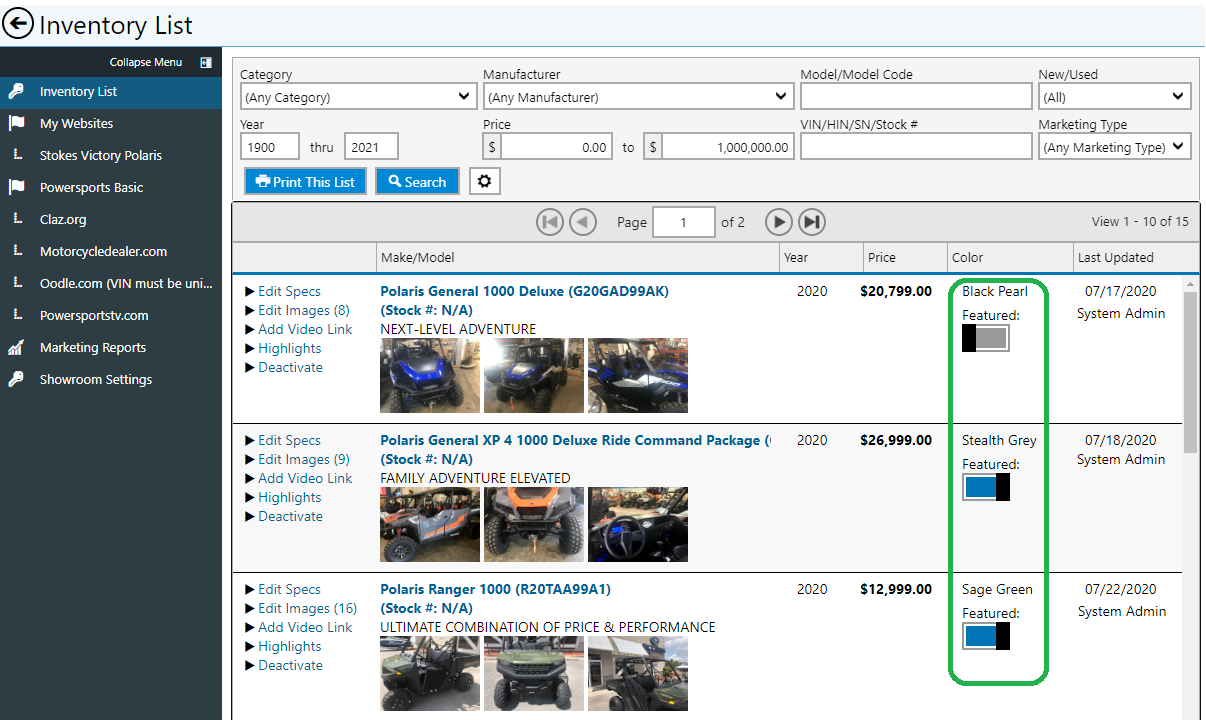Screen dimensions: 1206x720
Task: Open Highlights for the General XP 4
Action: coord(290,497)
